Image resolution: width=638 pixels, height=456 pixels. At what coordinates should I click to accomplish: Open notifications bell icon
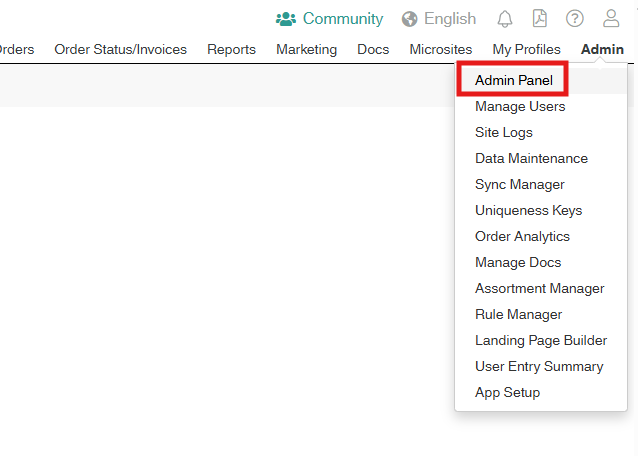pyautogui.click(x=505, y=19)
